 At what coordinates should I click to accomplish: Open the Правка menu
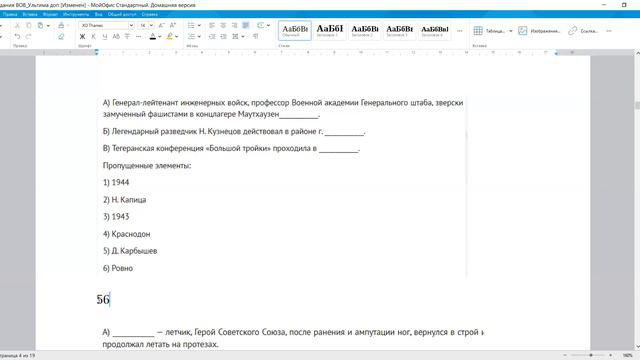click(10, 14)
